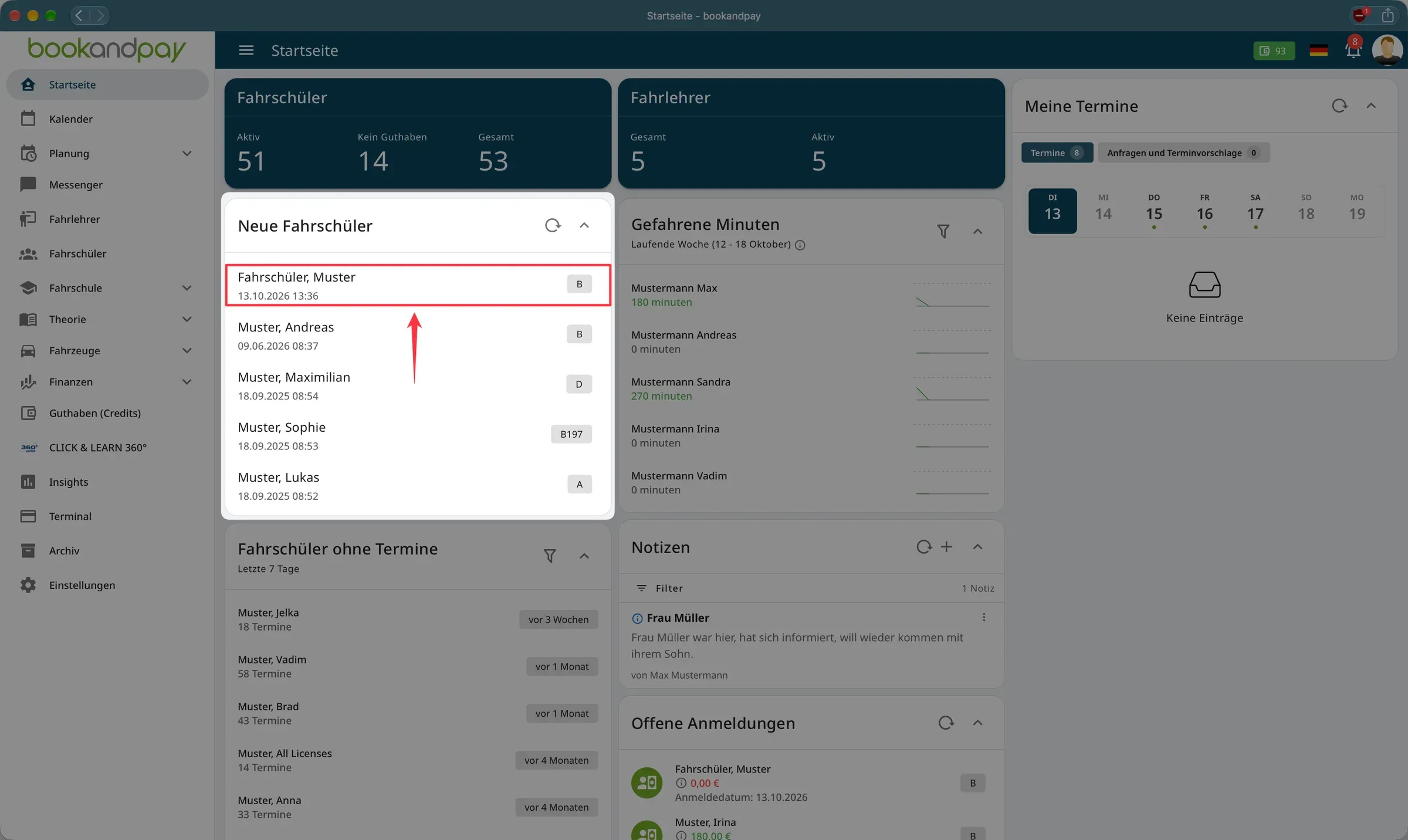The height and width of the screenshot is (840, 1408).
Task: Select the Termine tab in Meine Termine
Action: tap(1057, 153)
